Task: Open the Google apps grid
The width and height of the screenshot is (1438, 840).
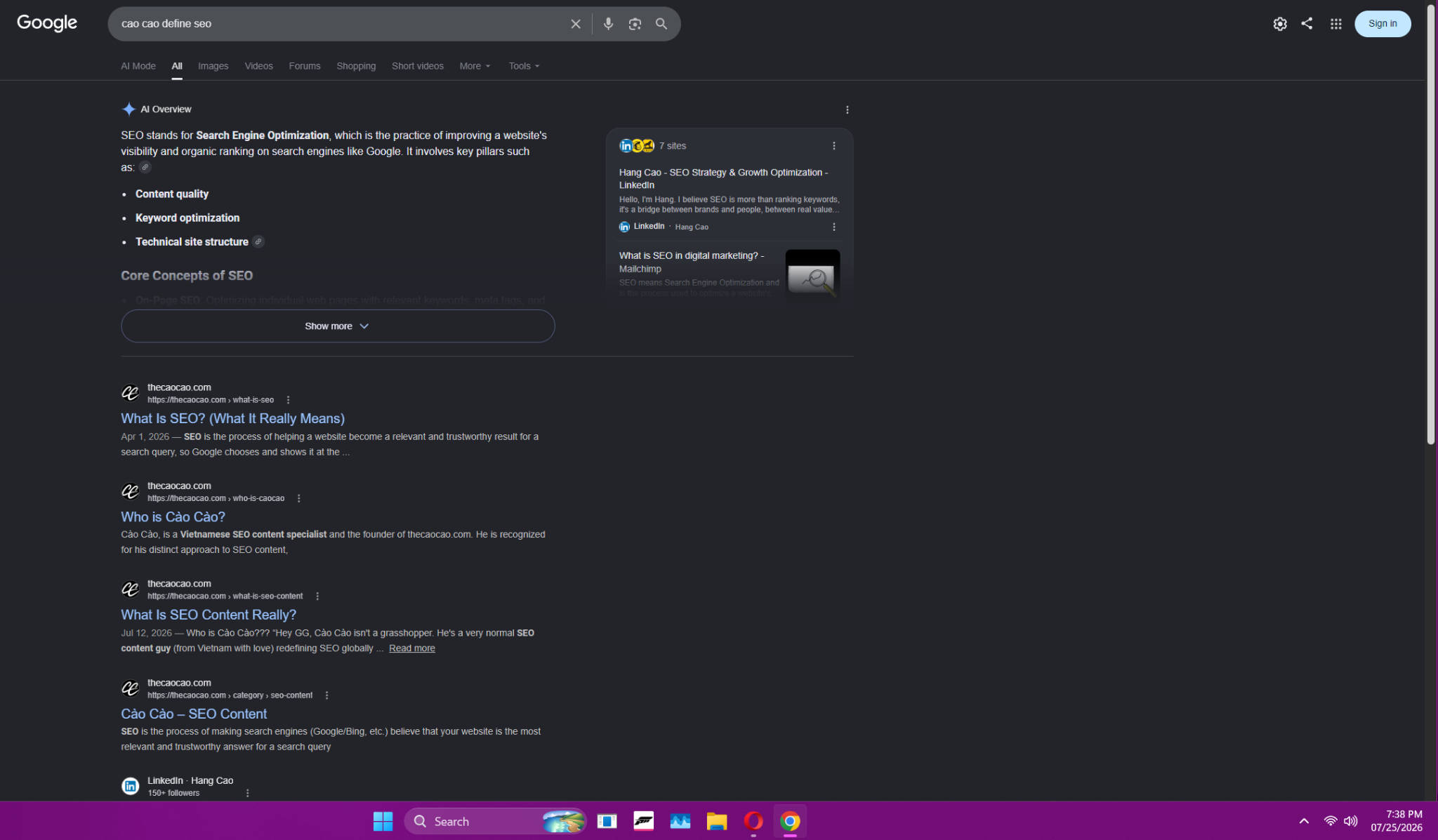Action: coord(1336,24)
